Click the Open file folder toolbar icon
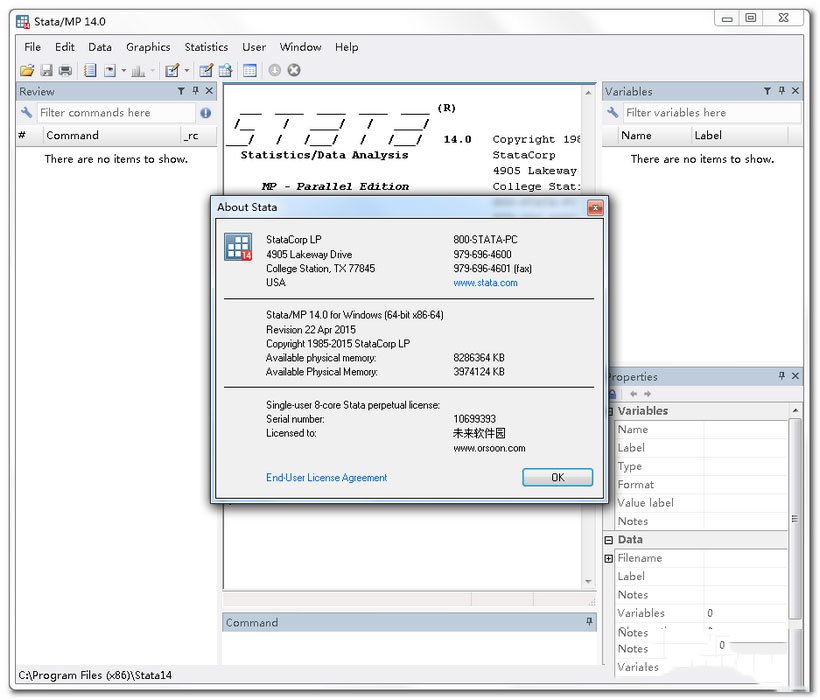 (x=27, y=70)
